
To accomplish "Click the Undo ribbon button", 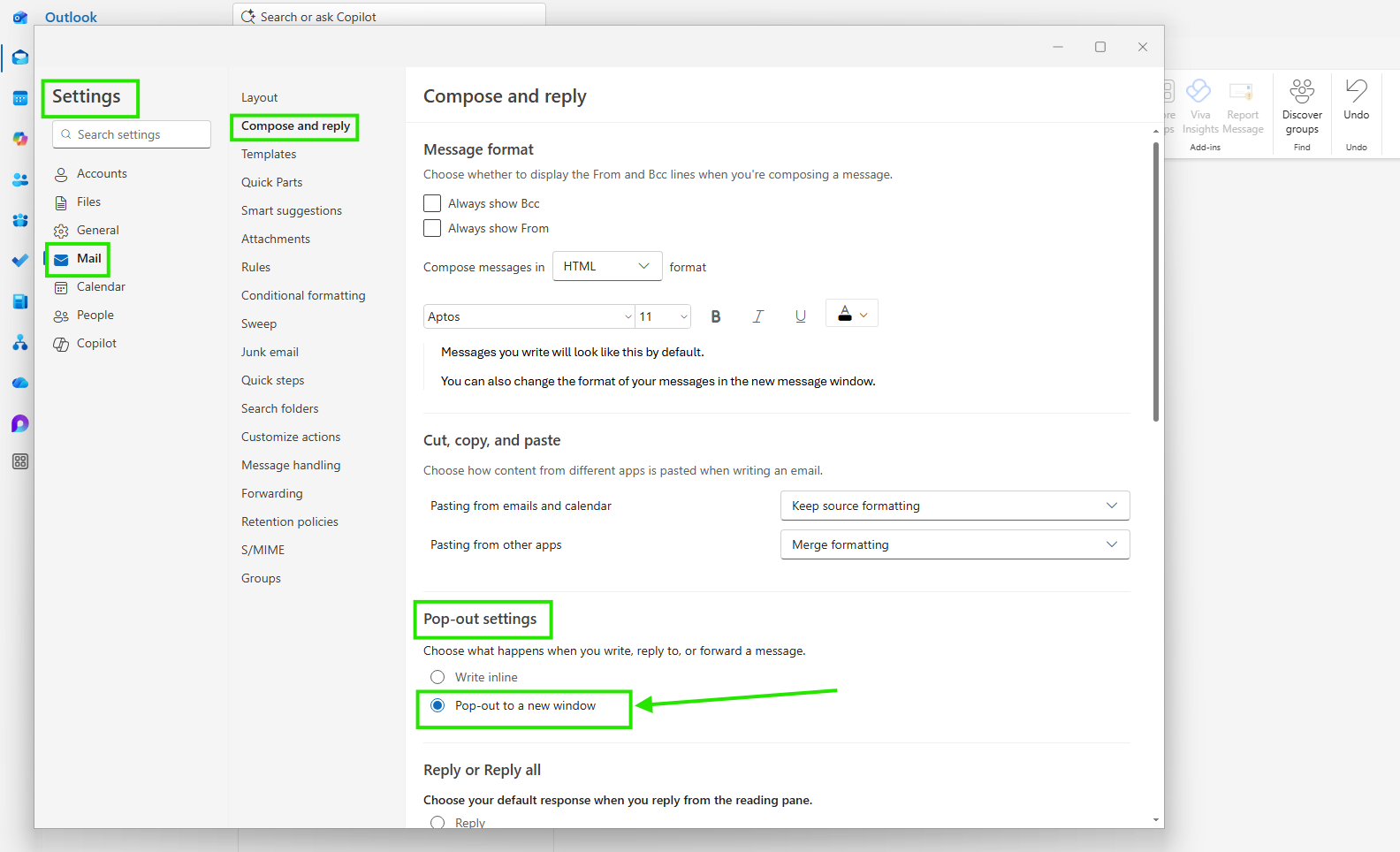I will 1357,99.
